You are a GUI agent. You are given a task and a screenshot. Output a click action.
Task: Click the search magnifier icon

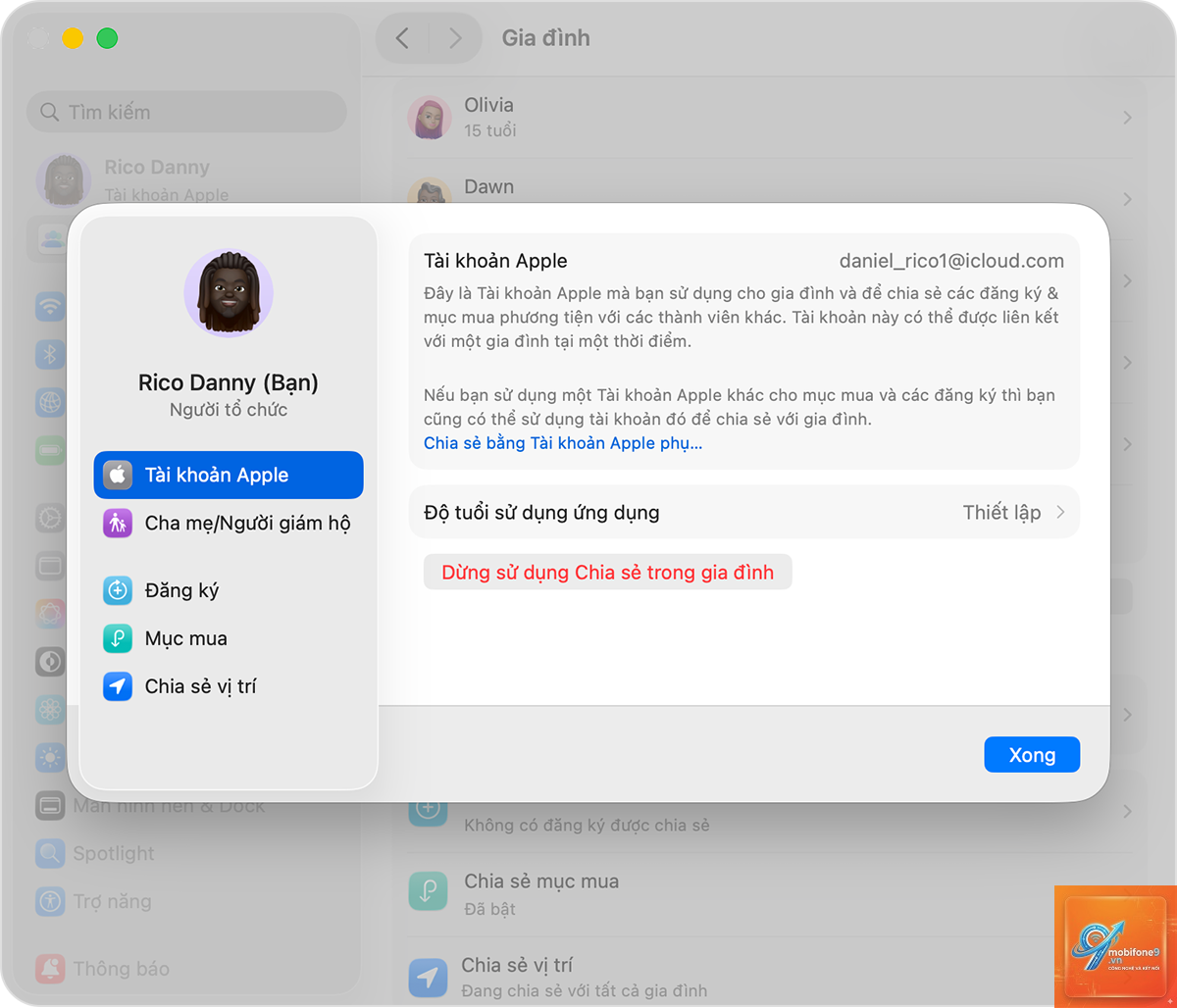pyautogui.click(x=49, y=112)
